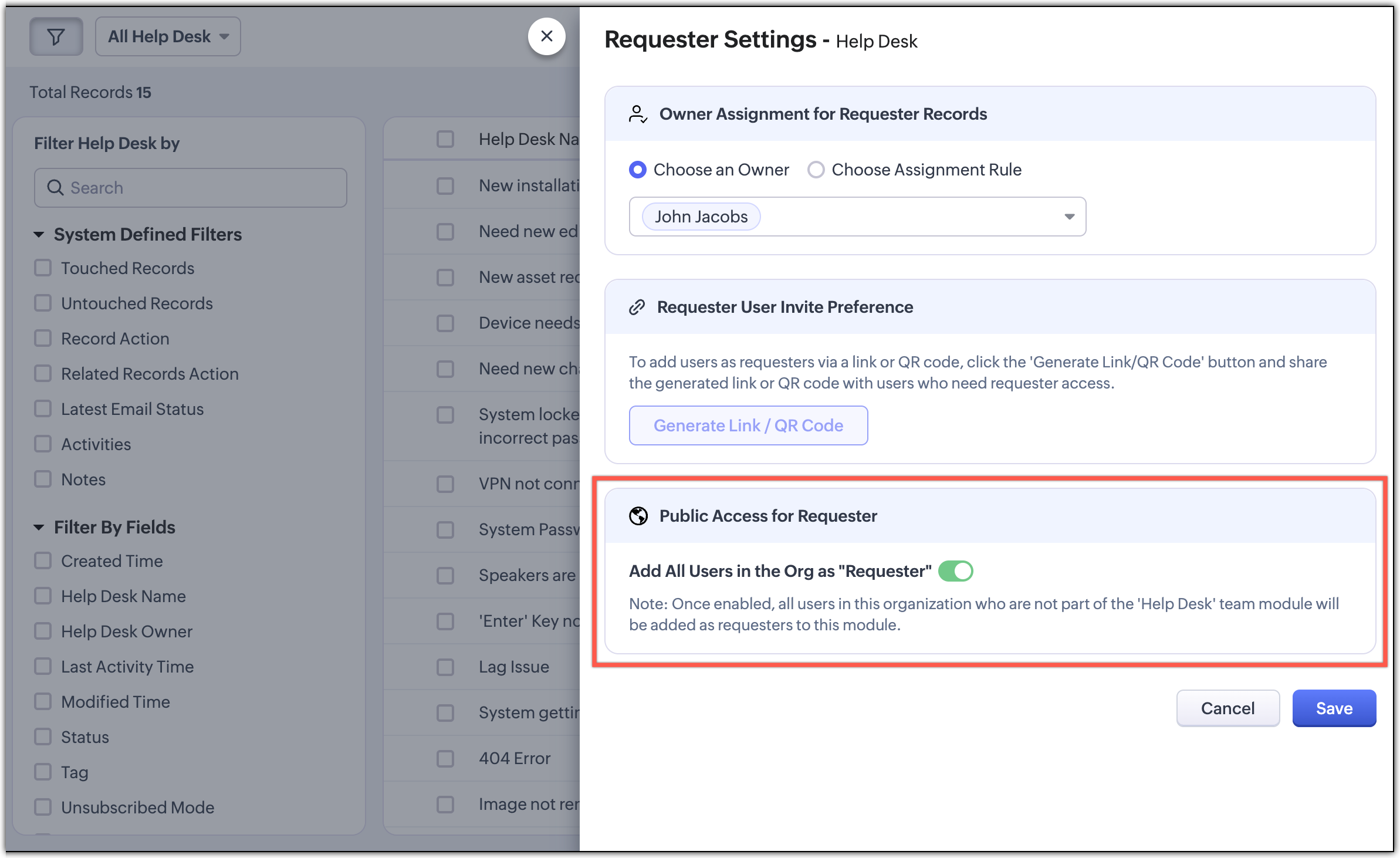Click the Cancel button
The height and width of the screenshot is (858, 1400).
[x=1227, y=708]
